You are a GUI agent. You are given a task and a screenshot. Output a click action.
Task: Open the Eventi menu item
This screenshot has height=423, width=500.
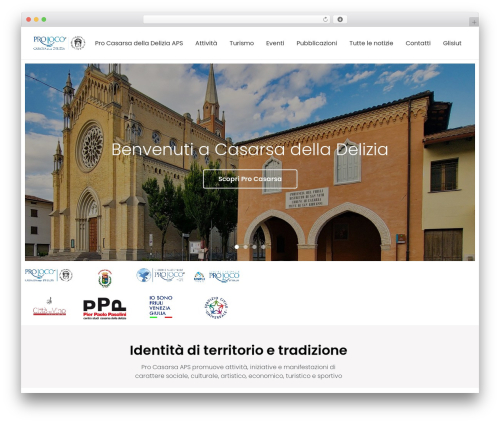pos(275,43)
